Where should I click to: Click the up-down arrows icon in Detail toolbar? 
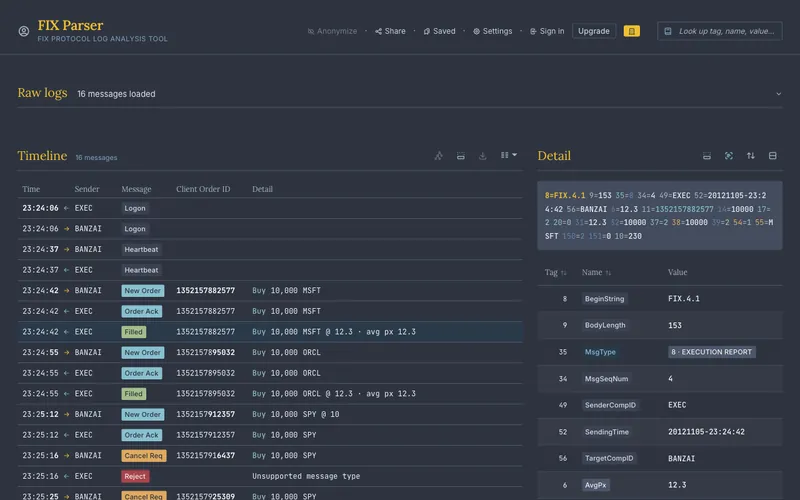point(751,156)
